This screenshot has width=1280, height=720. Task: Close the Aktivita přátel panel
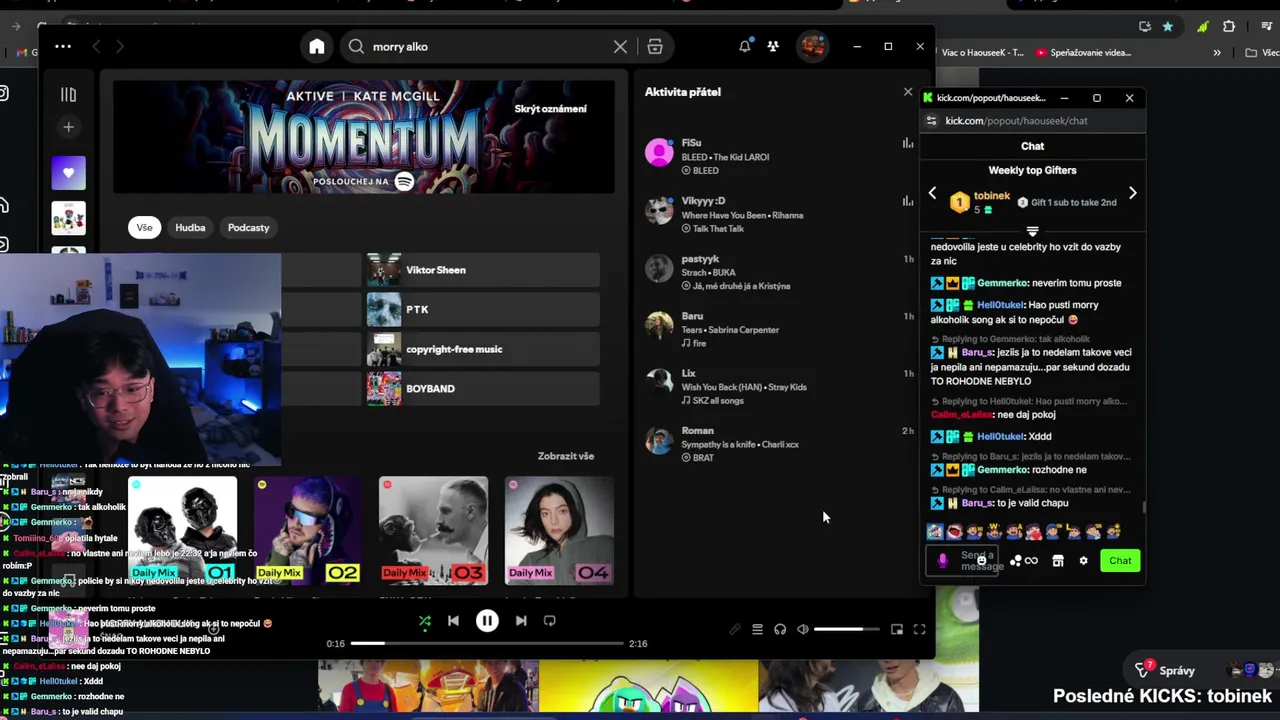pyautogui.click(x=908, y=92)
